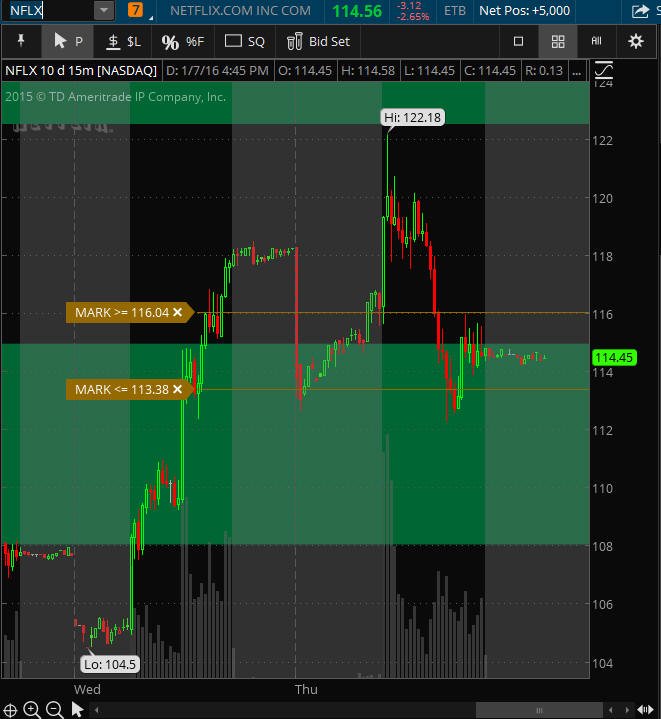Open the orange 7 alerts indicator

pyautogui.click(x=135, y=10)
